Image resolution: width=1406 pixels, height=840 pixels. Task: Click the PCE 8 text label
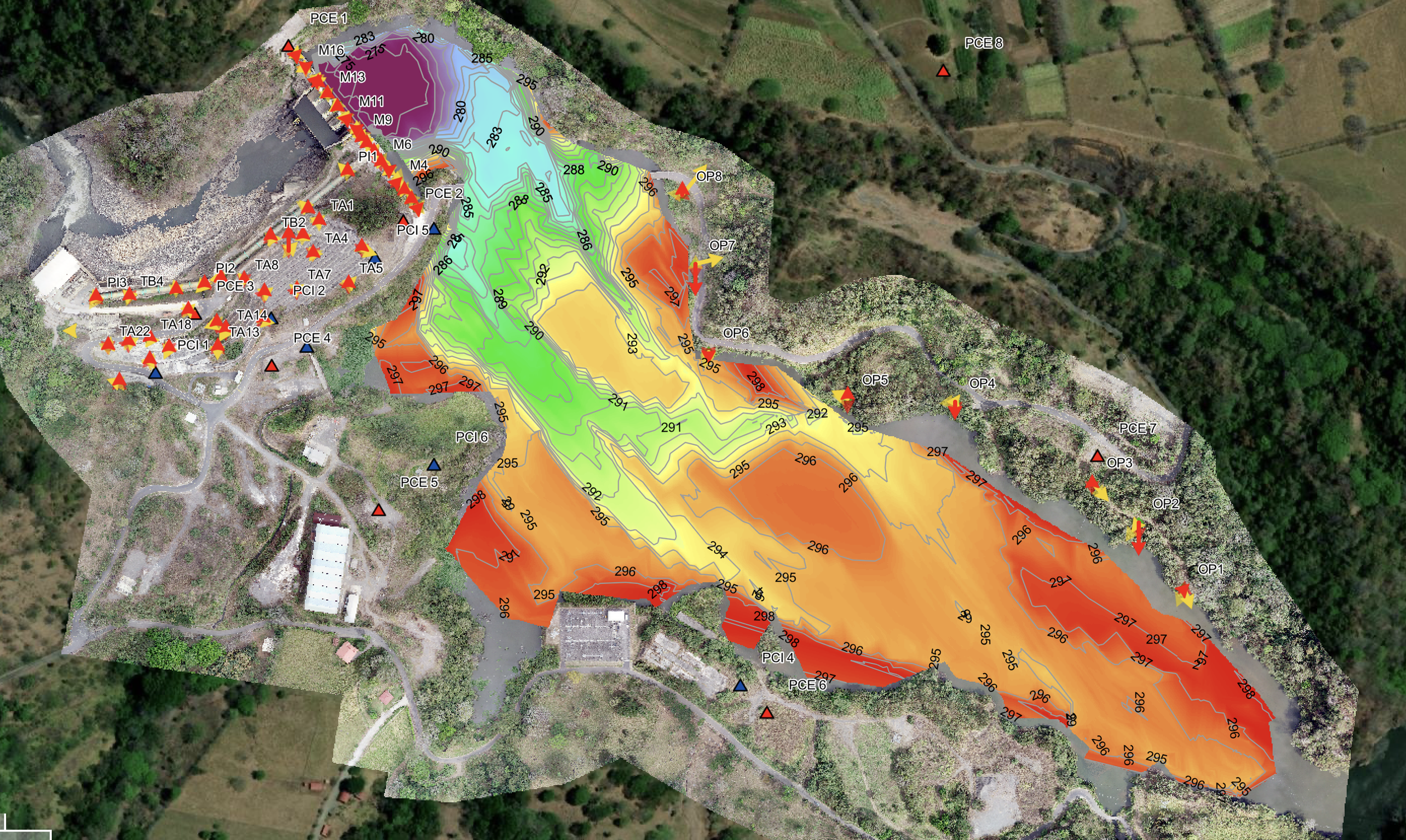pyautogui.click(x=983, y=44)
